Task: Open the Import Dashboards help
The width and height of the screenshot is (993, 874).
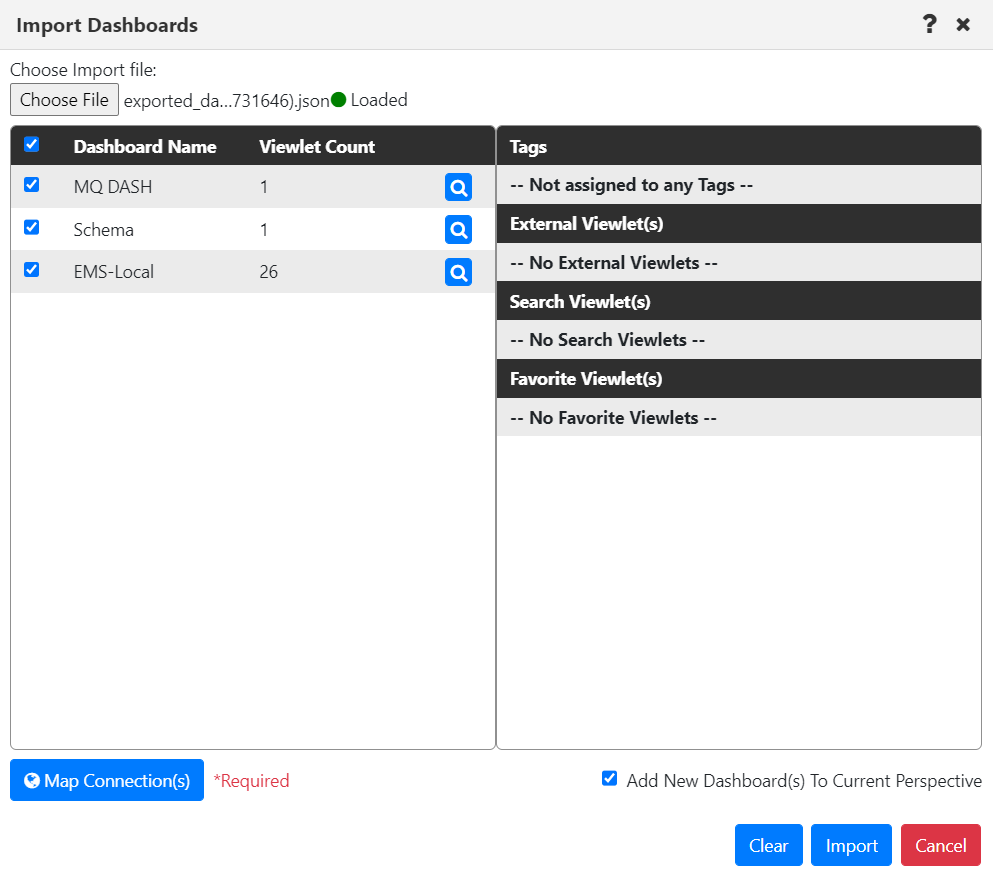Action: [x=929, y=24]
